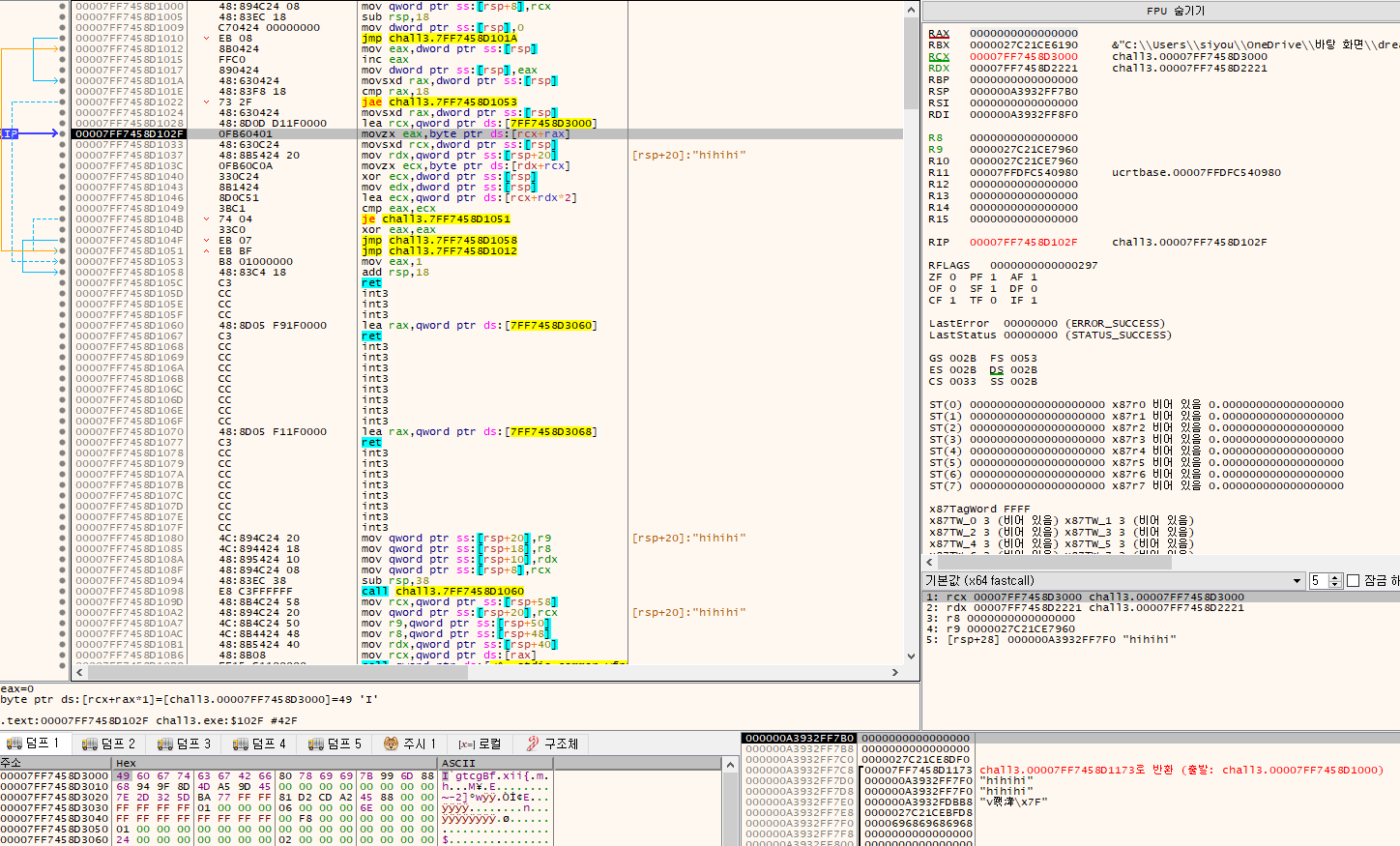Image resolution: width=1400 pixels, height=846 pixels.
Task: Toggle breakpoint dot at address 00007FF7458D1010
Action: [x=63, y=38]
